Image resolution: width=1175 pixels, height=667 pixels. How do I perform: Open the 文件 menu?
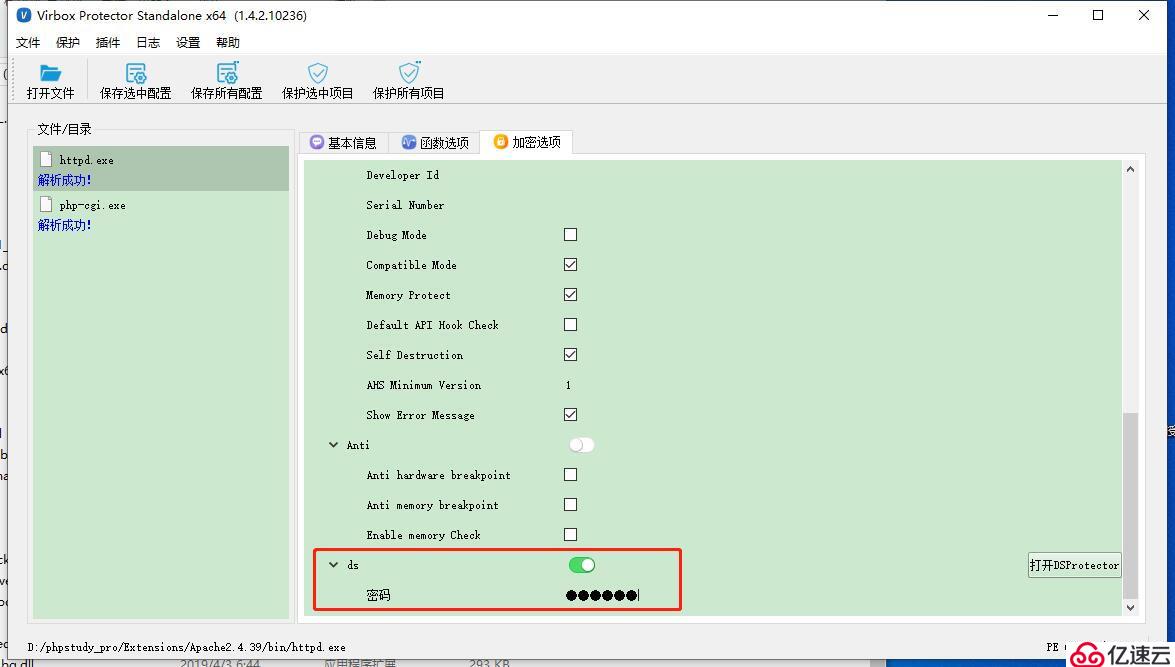(x=28, y=43)
